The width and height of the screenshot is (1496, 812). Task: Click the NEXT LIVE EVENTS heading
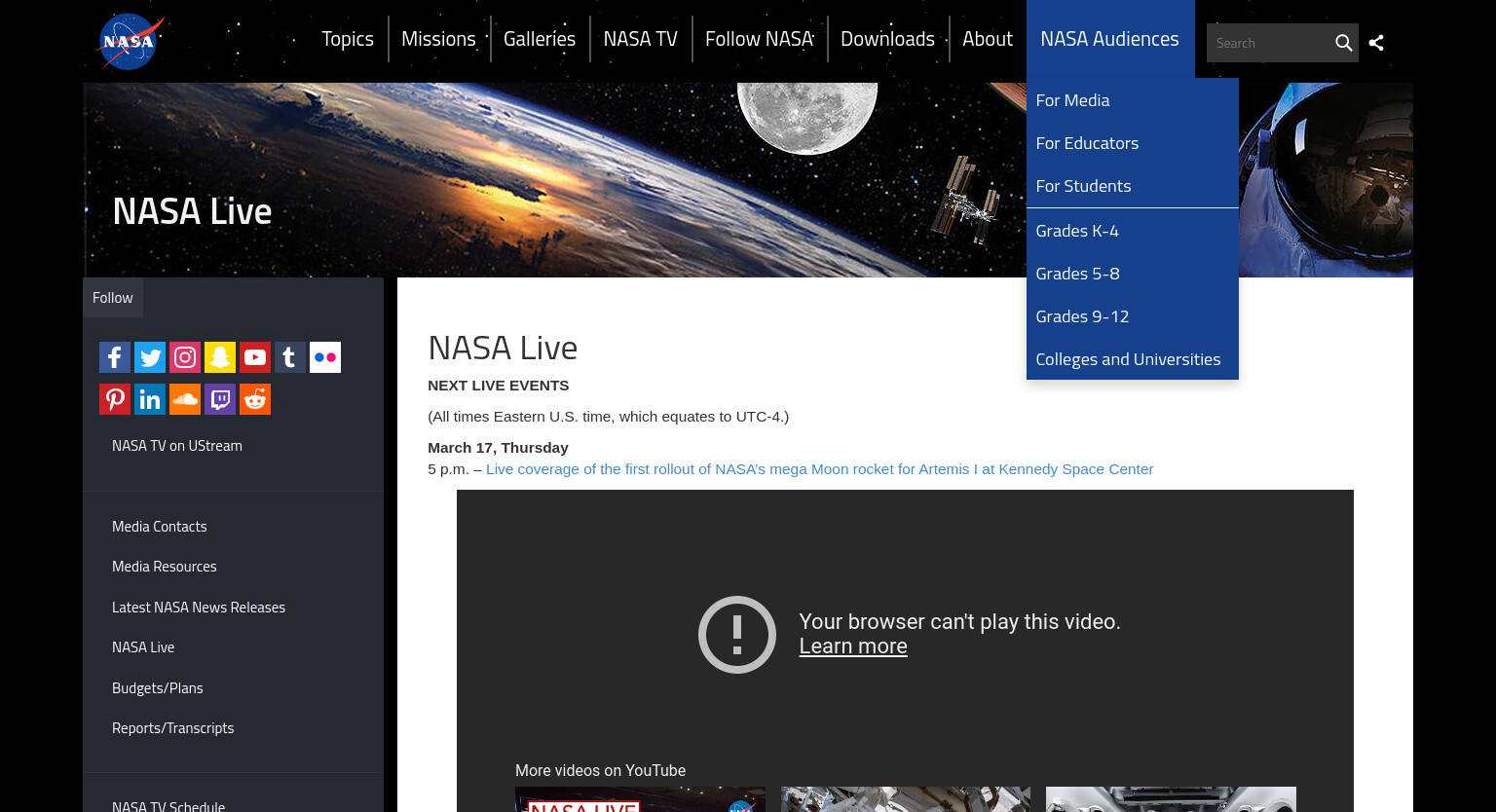coord(499,386)
